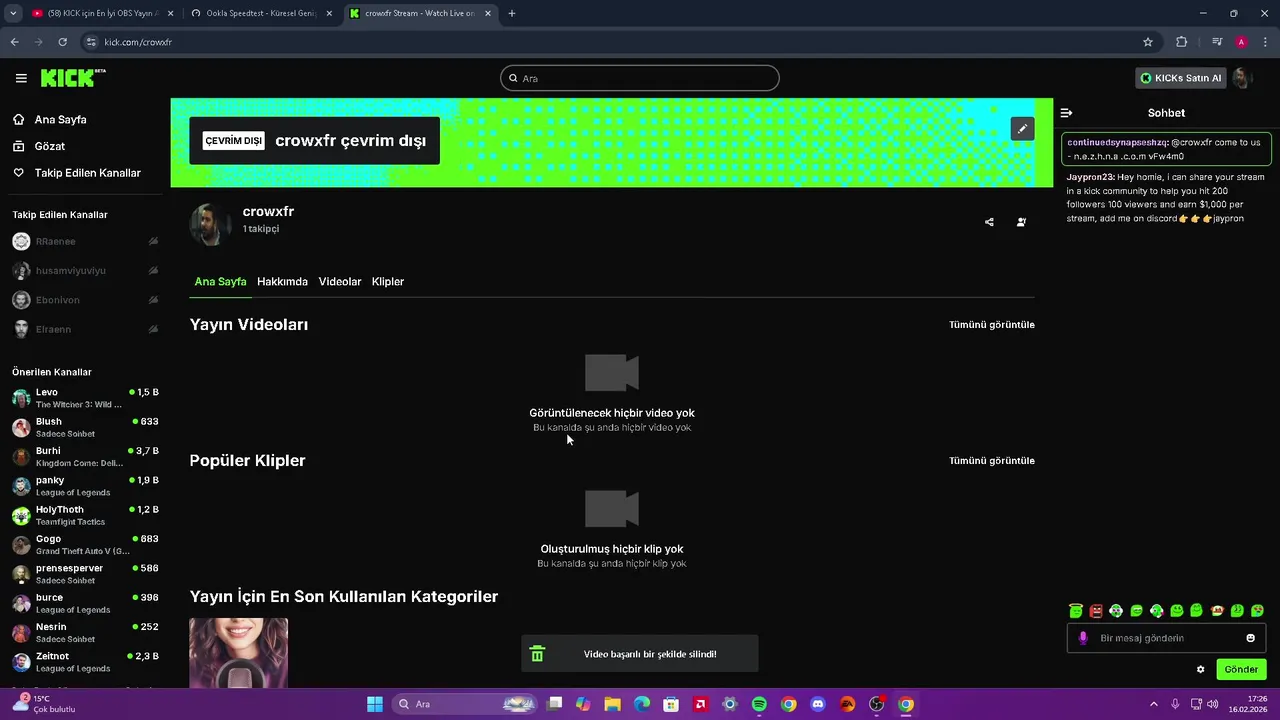
Task: Open panky recommended channel
Action: [x=85, y=486]
